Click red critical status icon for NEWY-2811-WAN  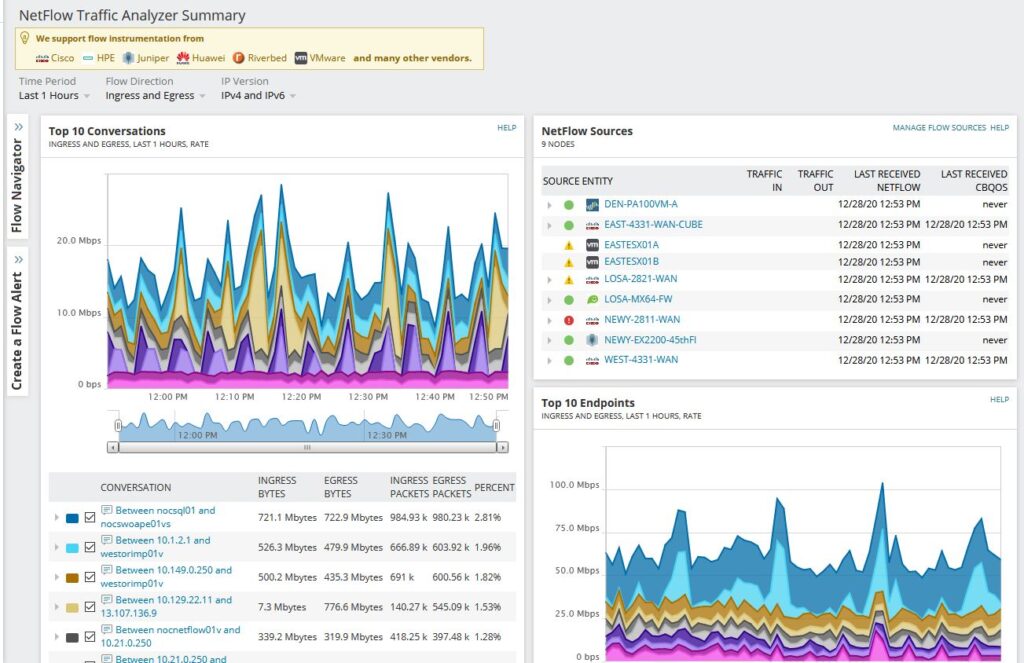coord(568,320)
